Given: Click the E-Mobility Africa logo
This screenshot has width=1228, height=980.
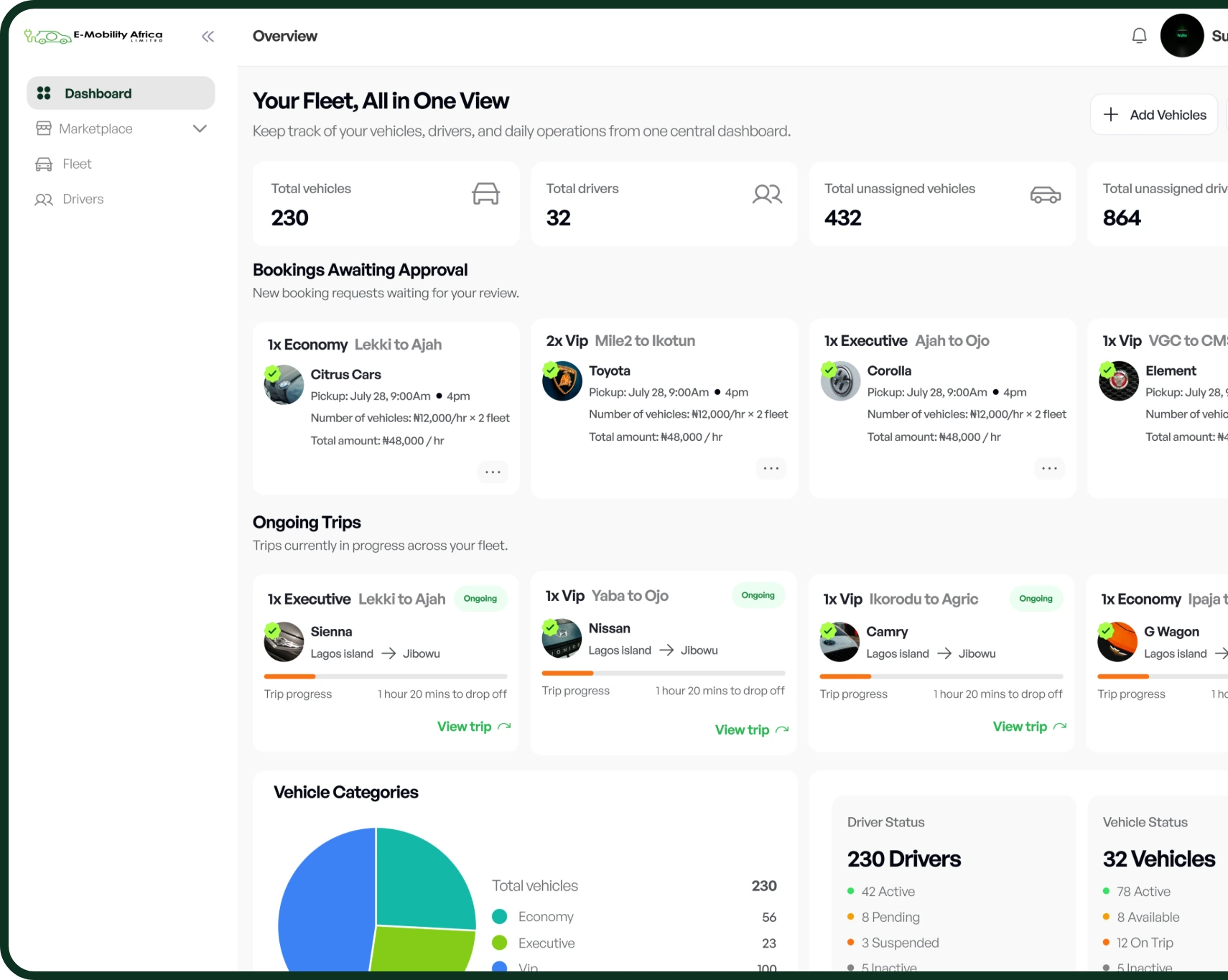Looking at the screenshot, I should coord(93,36).
